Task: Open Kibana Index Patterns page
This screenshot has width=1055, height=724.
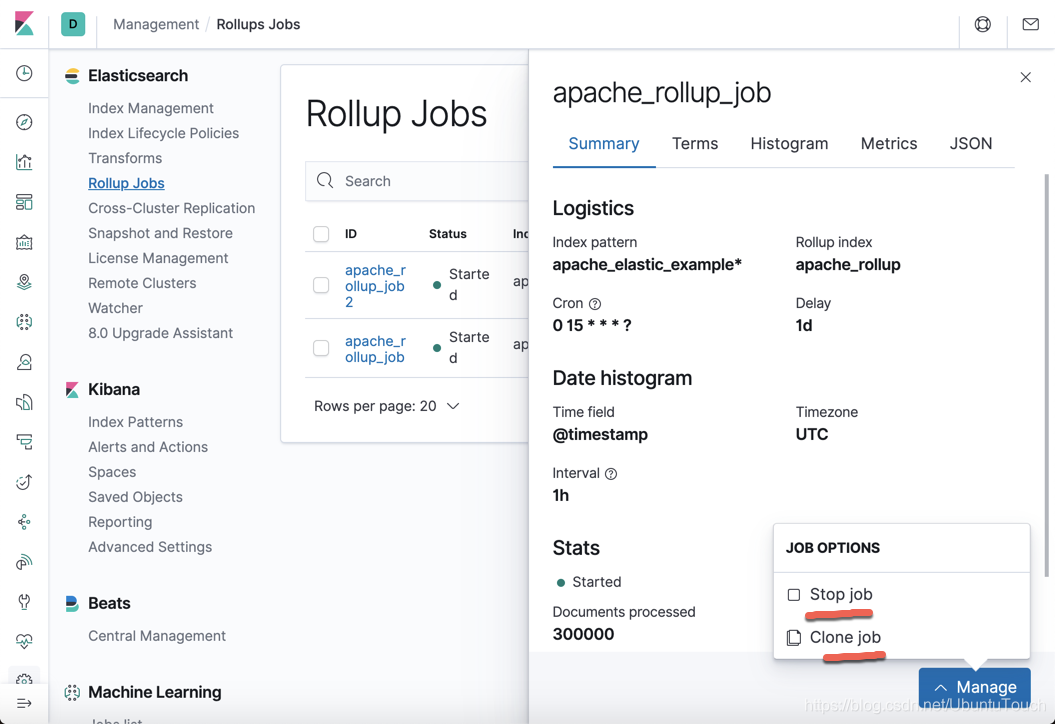Action: click(x=135, y=422)
